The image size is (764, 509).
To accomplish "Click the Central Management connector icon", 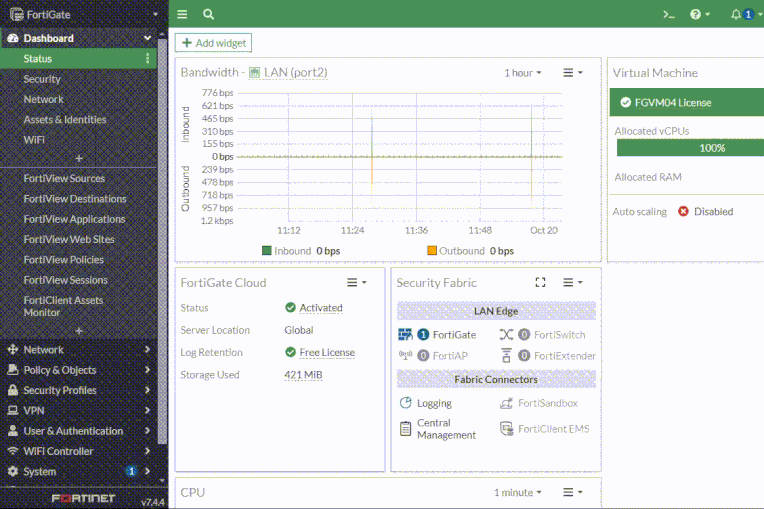I will coord(405,429).
